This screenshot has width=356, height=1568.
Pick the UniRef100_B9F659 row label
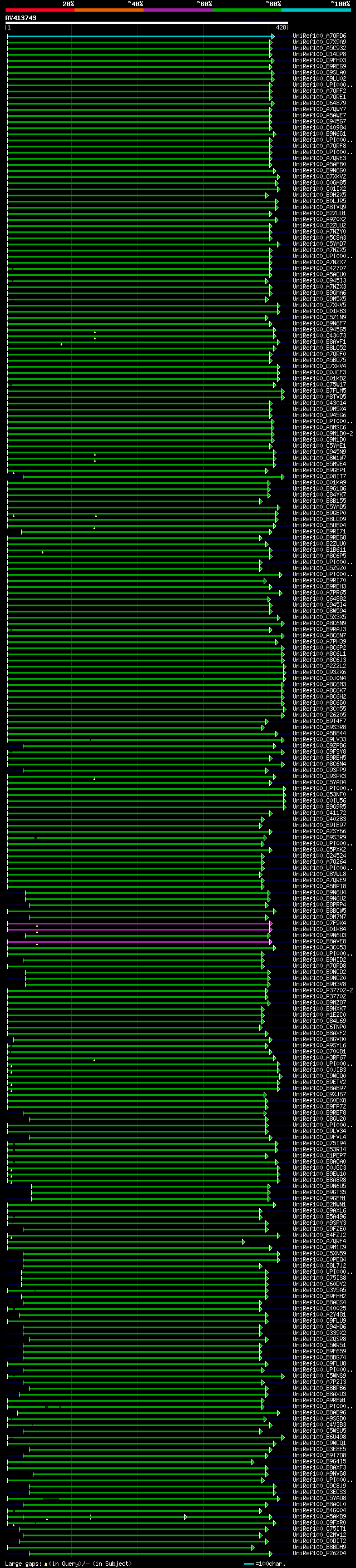(319, 1351)
